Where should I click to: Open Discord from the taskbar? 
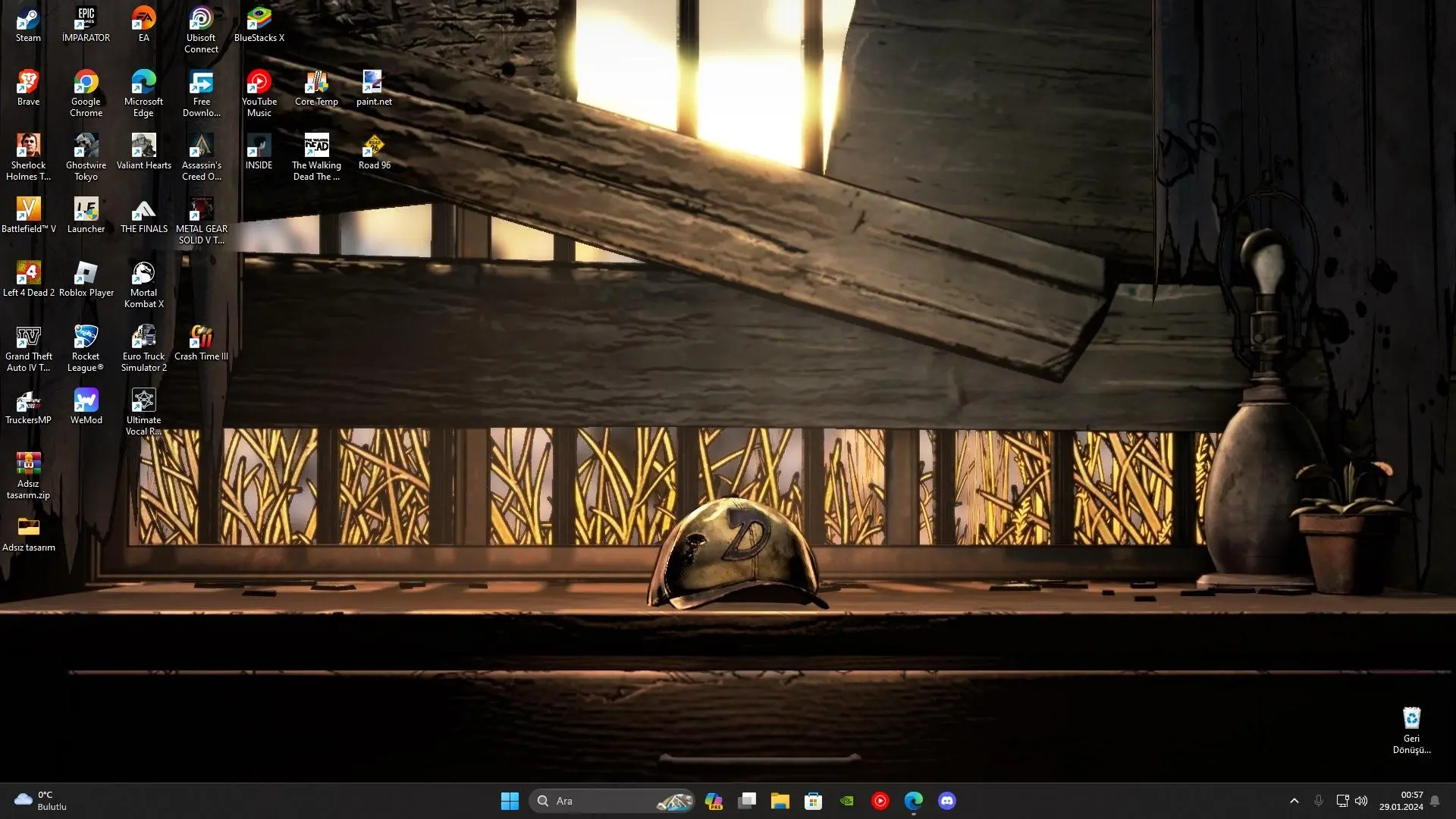coord(947,801)
